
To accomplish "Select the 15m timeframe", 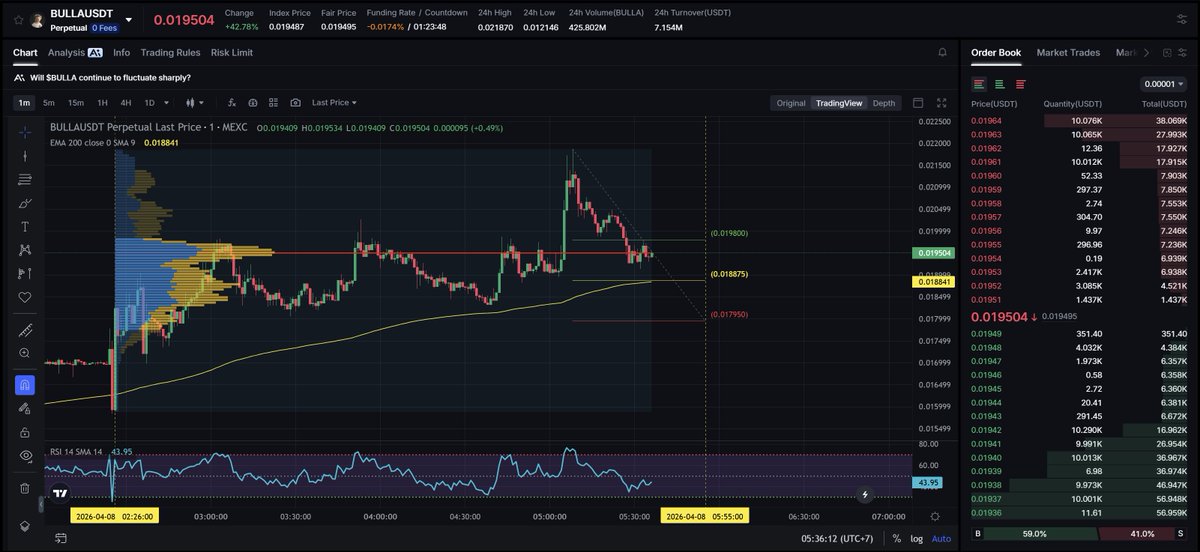I will [75, 102].
